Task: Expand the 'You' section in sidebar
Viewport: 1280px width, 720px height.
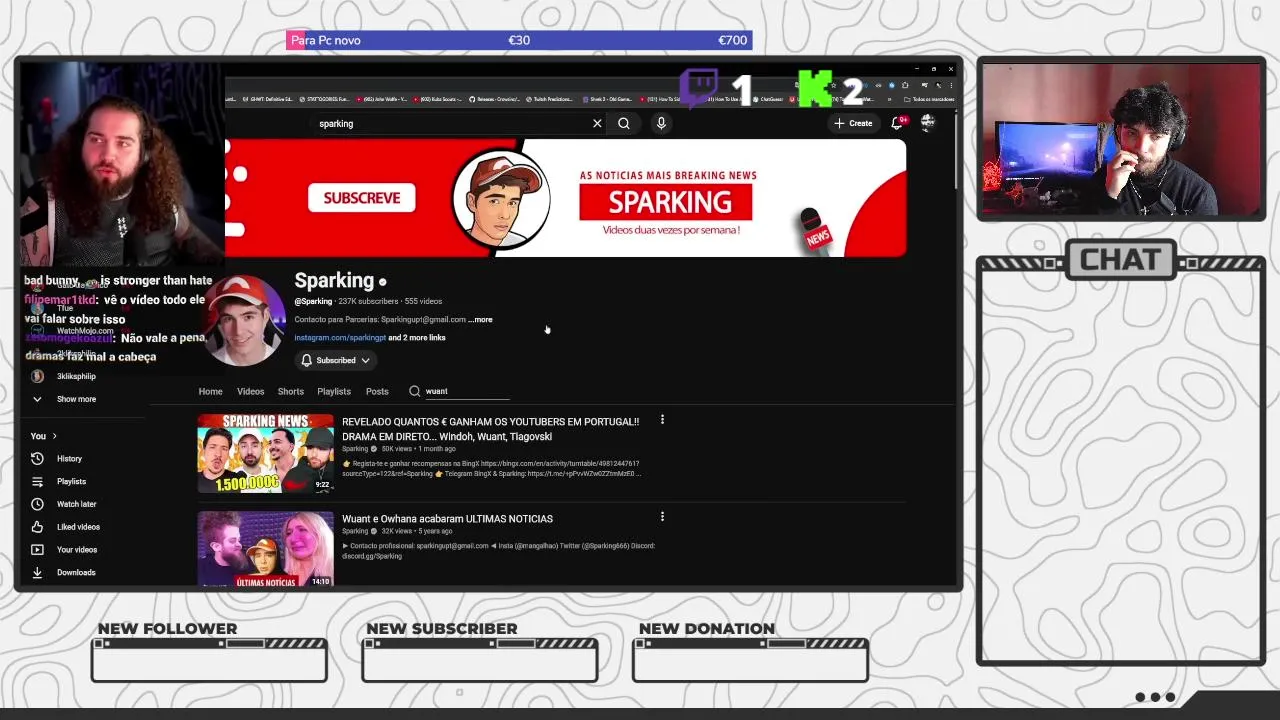Action: (44, 436)
